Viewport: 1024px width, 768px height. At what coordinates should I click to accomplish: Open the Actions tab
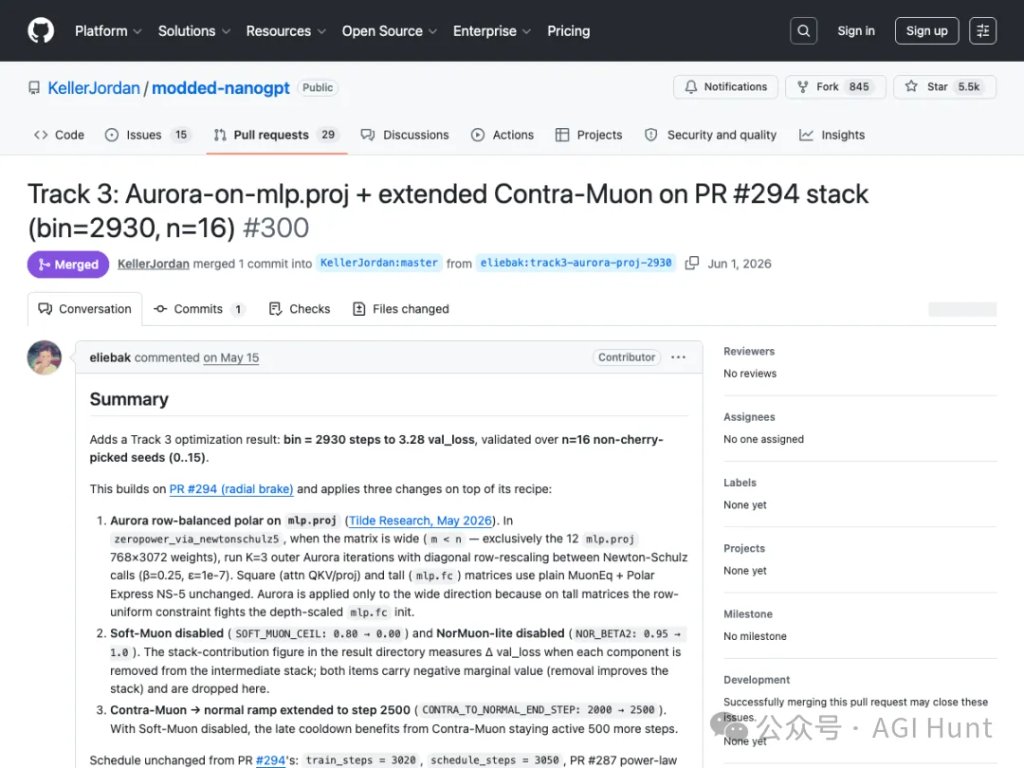(x=502, y=135)
